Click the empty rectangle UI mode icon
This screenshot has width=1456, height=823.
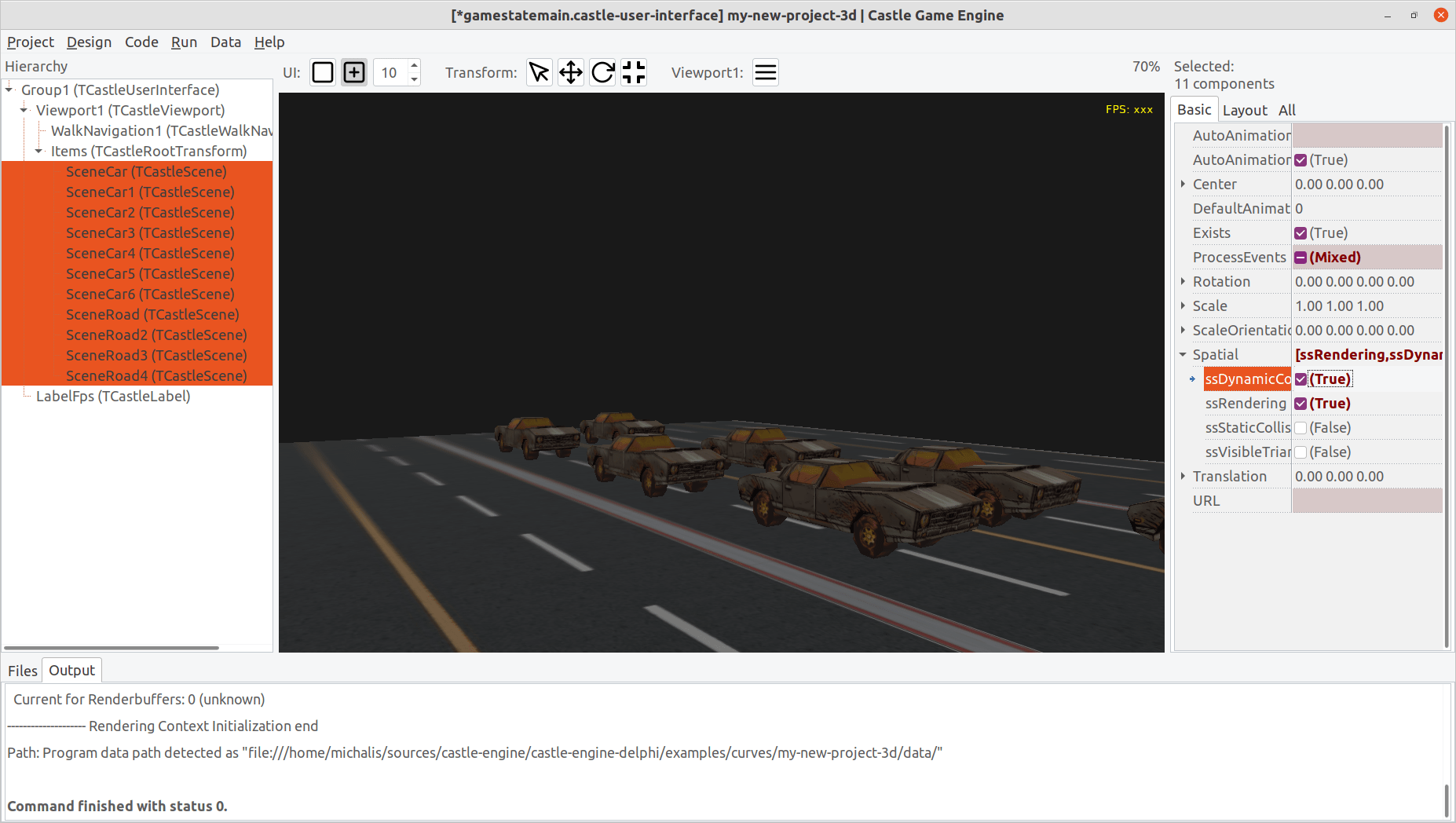pos(322,72)
